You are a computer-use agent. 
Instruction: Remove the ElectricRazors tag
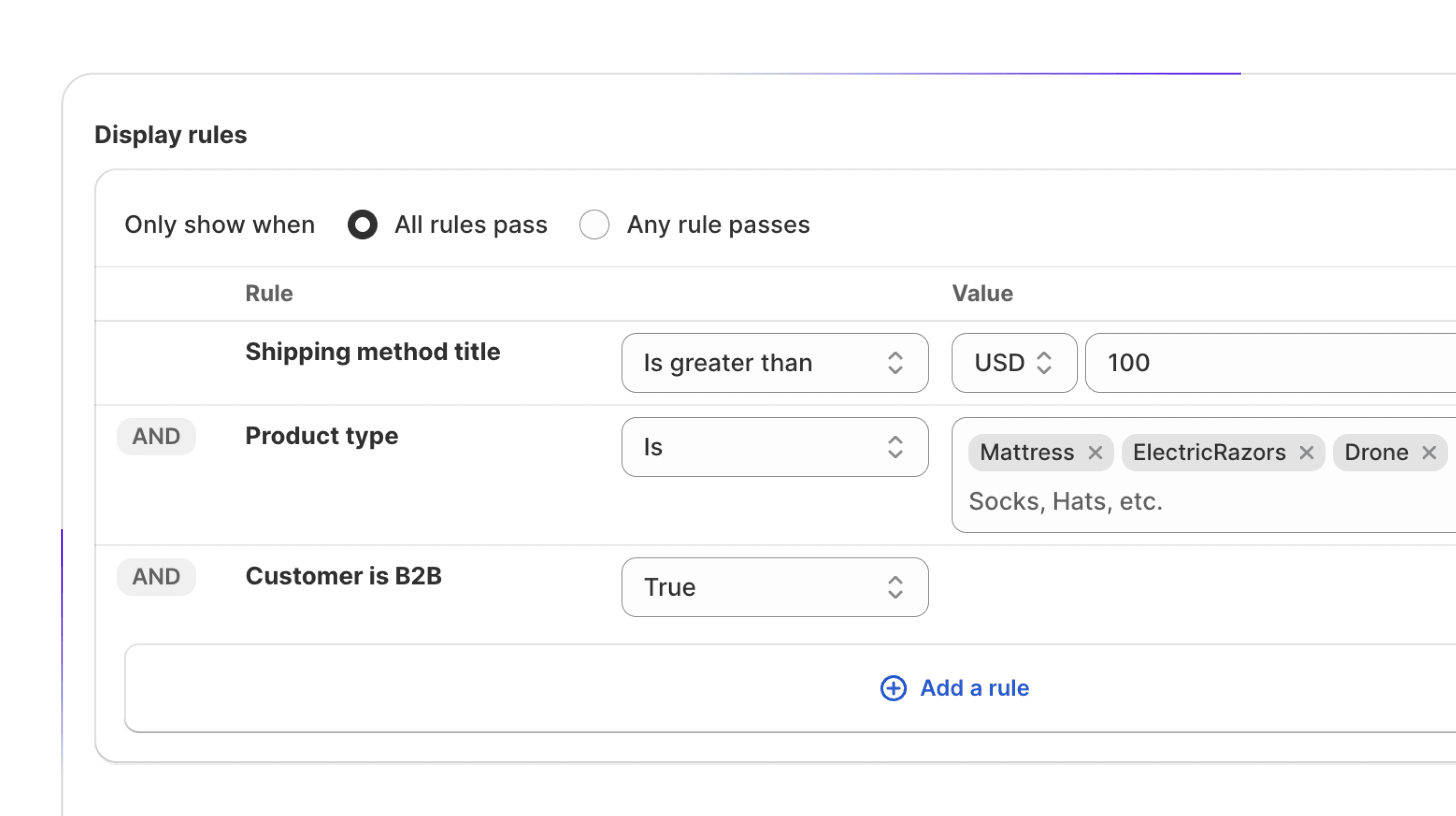click(1306, 452)
